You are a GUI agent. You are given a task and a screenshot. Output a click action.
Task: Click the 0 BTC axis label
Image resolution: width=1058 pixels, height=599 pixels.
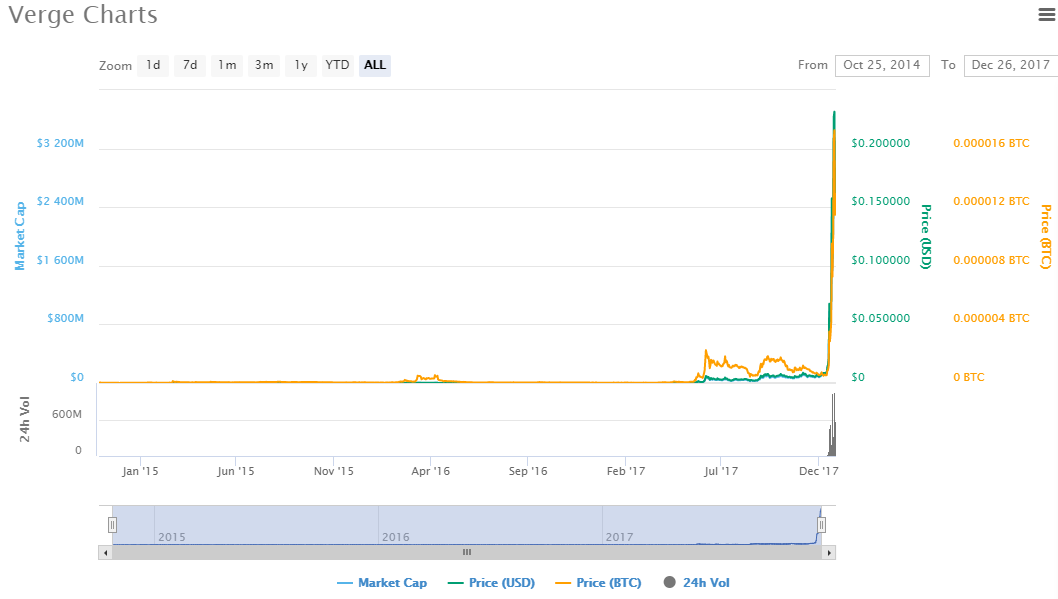[x=969, y=378]
